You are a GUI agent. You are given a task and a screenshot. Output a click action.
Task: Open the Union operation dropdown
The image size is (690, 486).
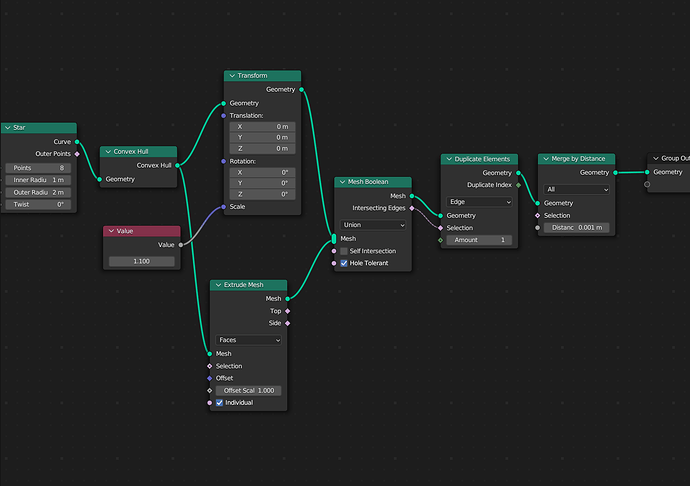(373, 225)
